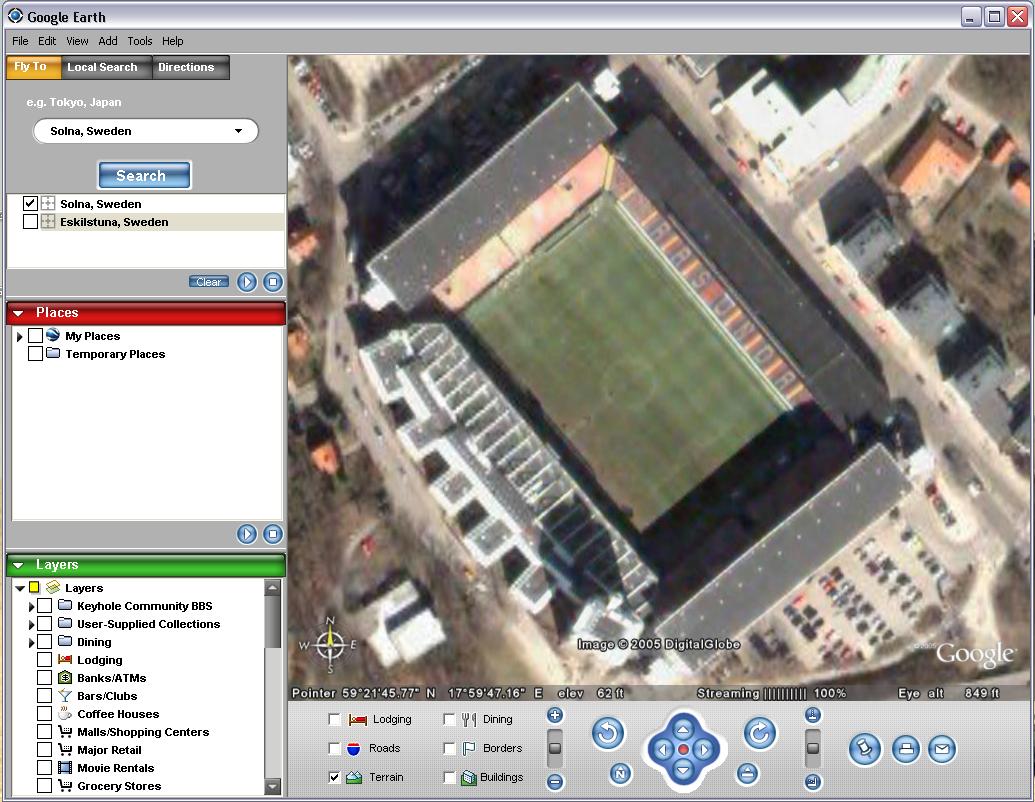Pan the map left with the left arrow

(x=663, y=749)
